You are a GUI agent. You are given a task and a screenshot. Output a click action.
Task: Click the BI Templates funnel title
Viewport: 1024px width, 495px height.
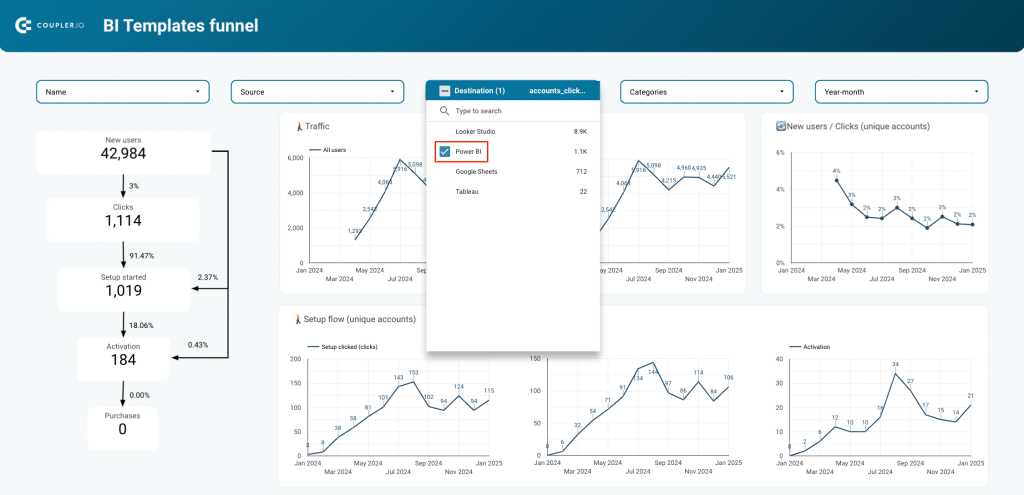click(x=181, y=25)
